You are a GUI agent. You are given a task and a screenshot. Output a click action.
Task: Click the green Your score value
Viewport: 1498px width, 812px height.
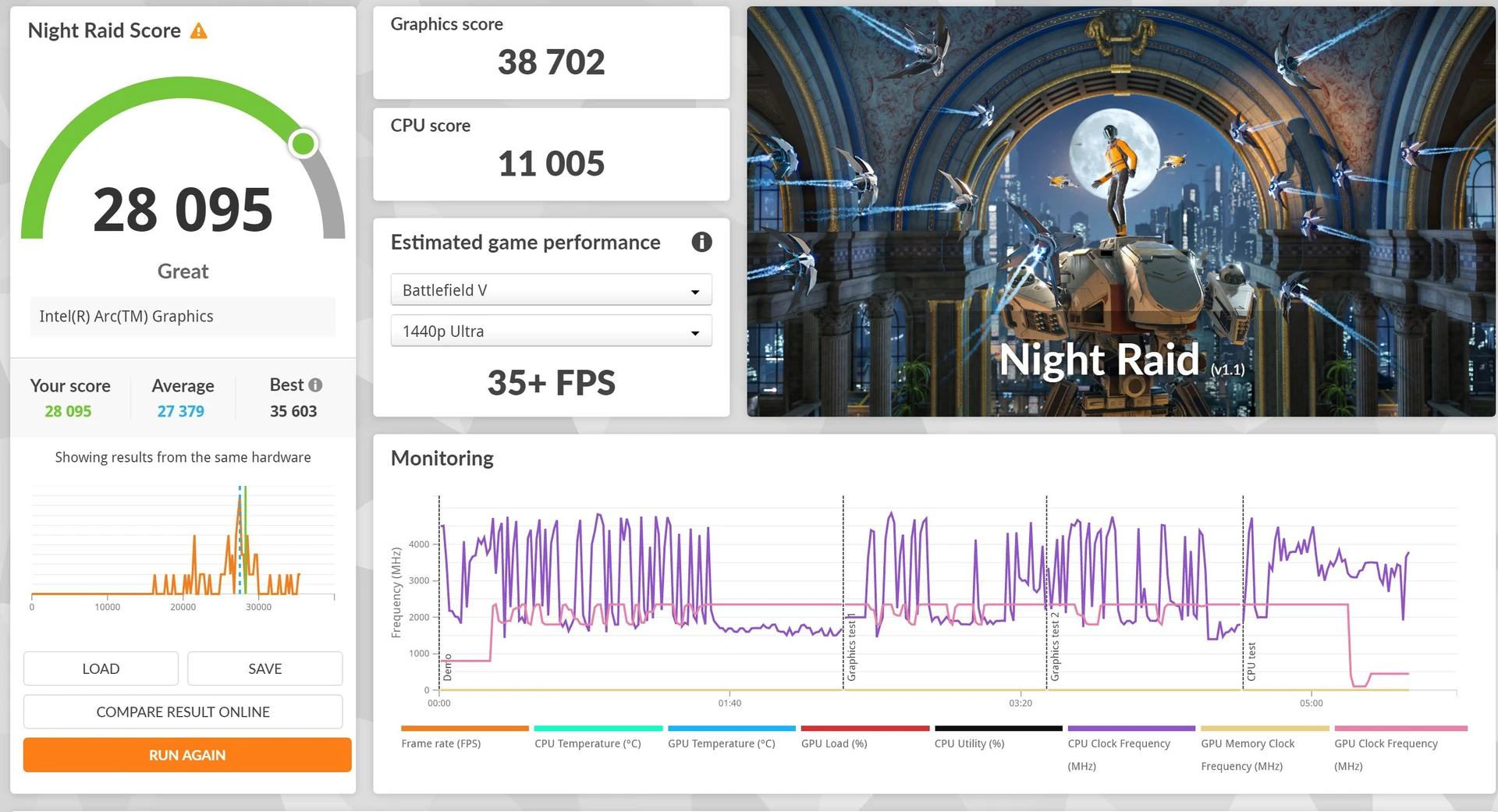[68, 411]
